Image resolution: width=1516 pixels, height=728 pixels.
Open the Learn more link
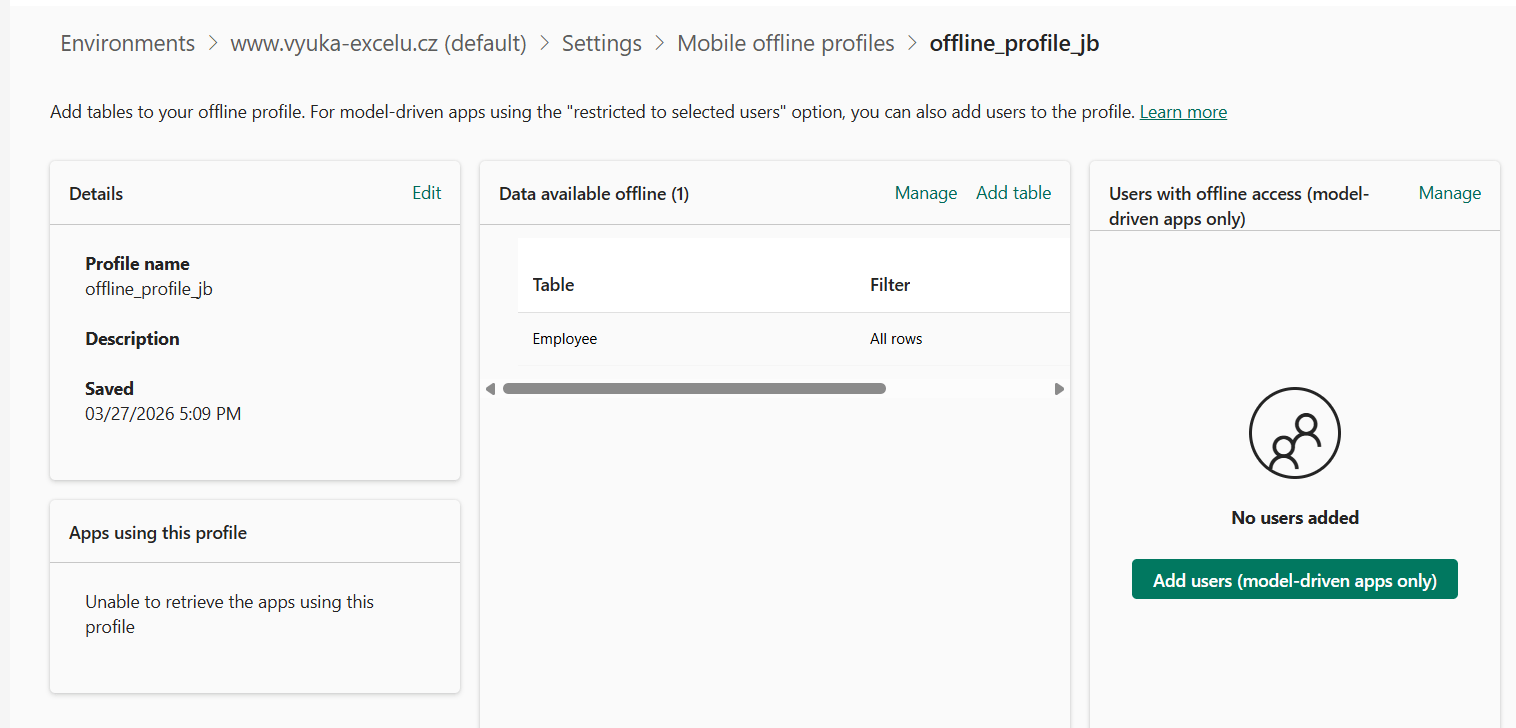point(1183,112)
